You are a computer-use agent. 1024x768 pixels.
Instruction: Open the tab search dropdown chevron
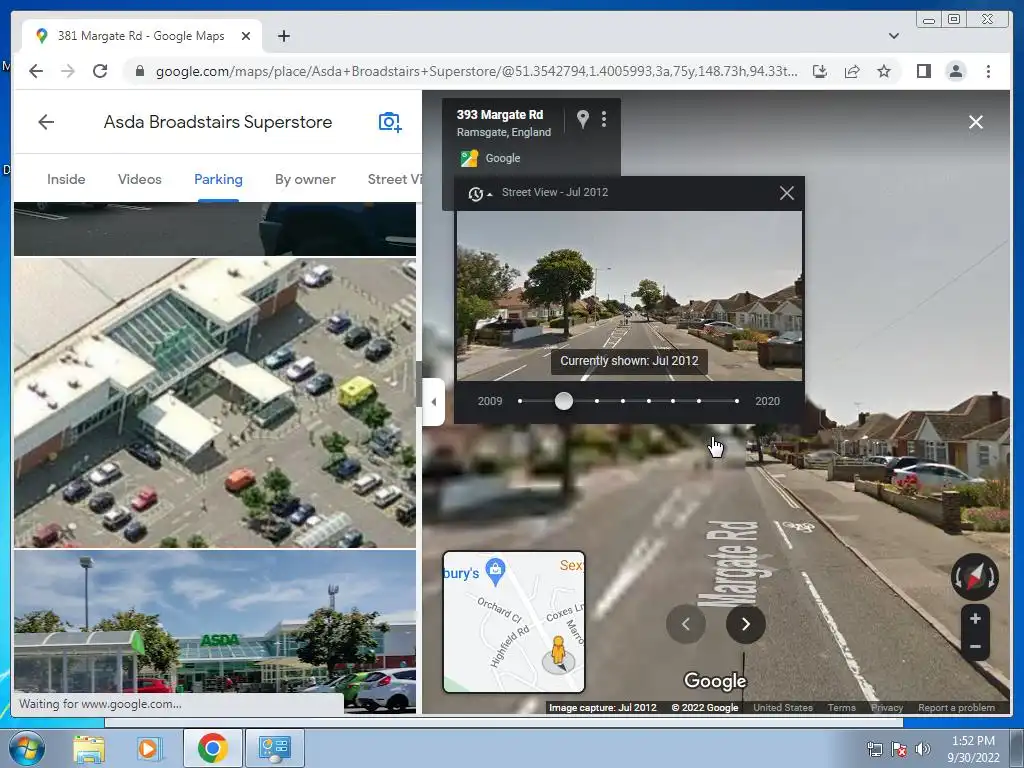893,36
